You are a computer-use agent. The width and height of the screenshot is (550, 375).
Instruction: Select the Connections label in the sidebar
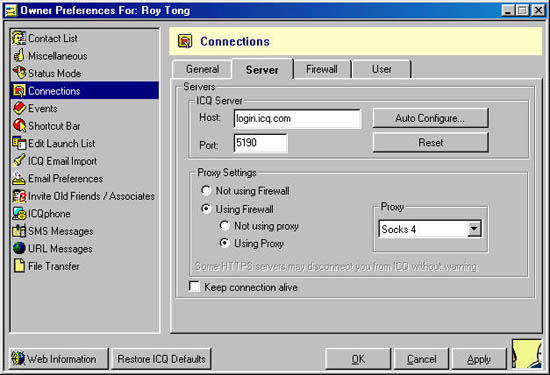pyautogui.click(x=54, y=91)
